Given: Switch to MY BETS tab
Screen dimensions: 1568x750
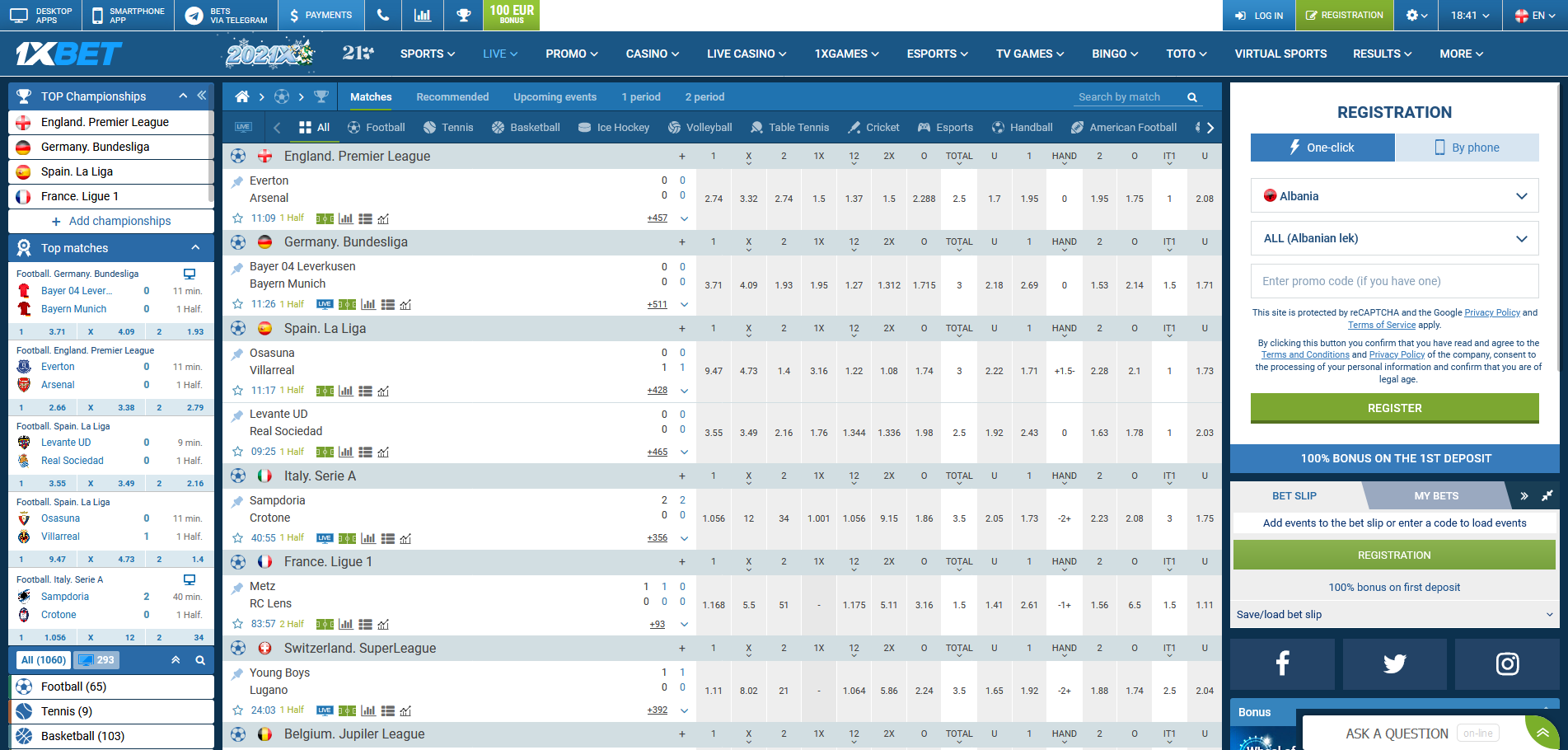Looking at the screenshot, I should (1436, 496).
